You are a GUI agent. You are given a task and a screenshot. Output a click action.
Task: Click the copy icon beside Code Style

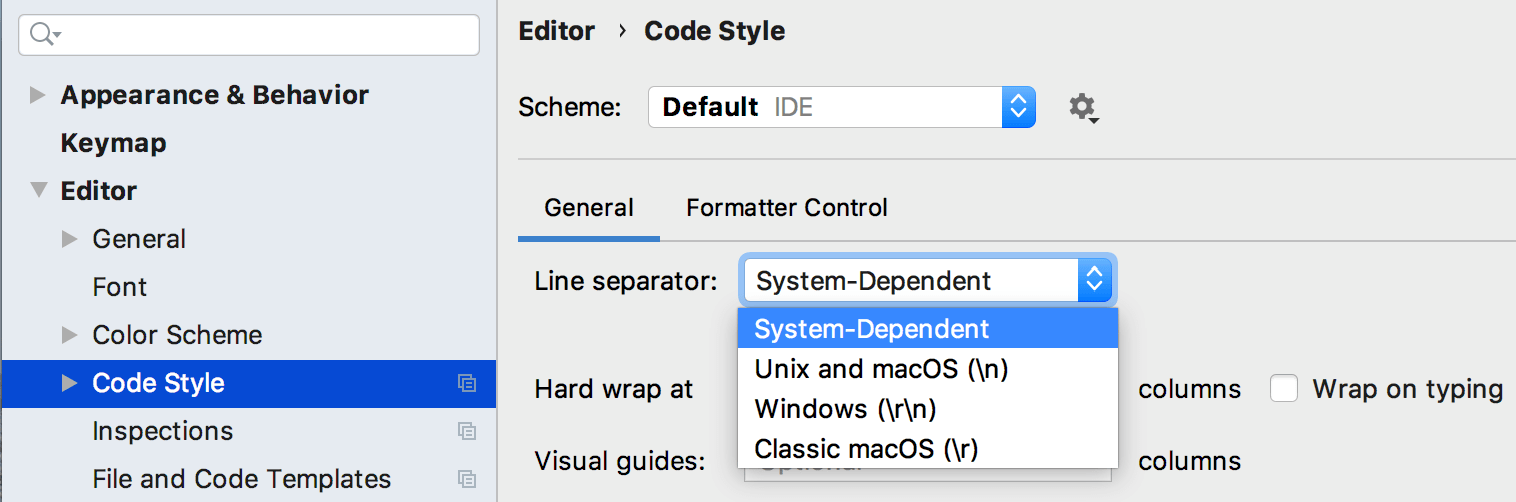466,383
